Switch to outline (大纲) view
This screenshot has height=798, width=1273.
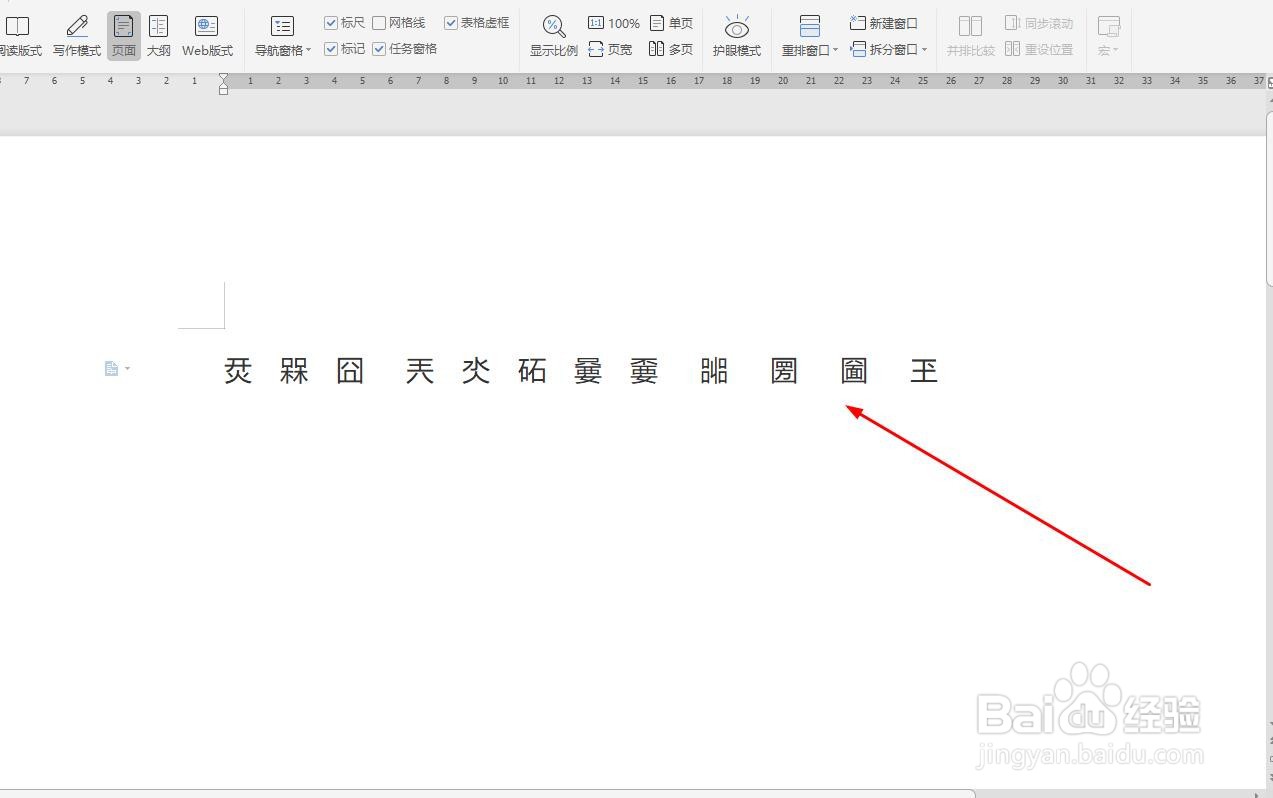[x=159, y=36]
